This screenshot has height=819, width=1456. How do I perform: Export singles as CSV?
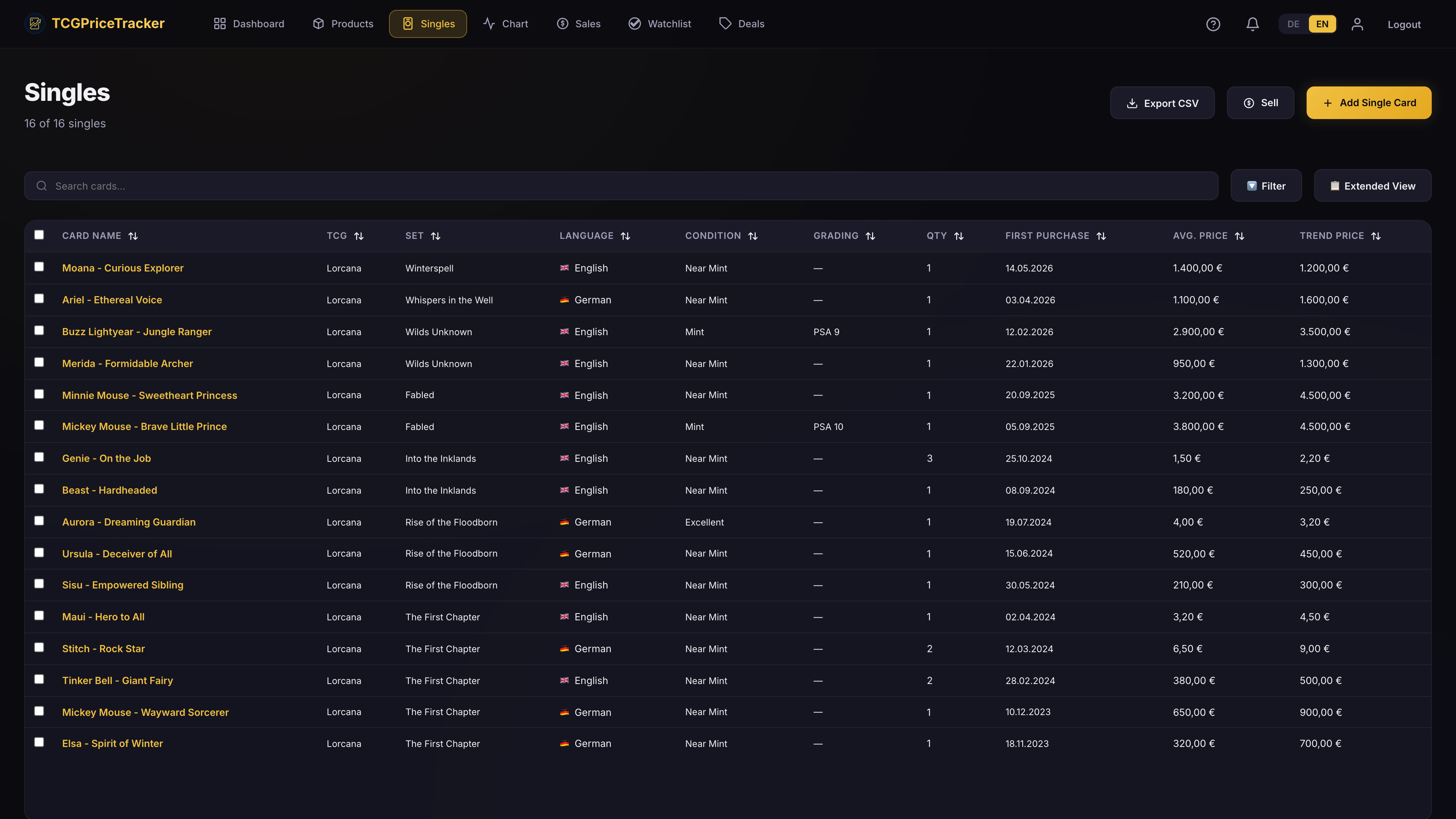1162,104
